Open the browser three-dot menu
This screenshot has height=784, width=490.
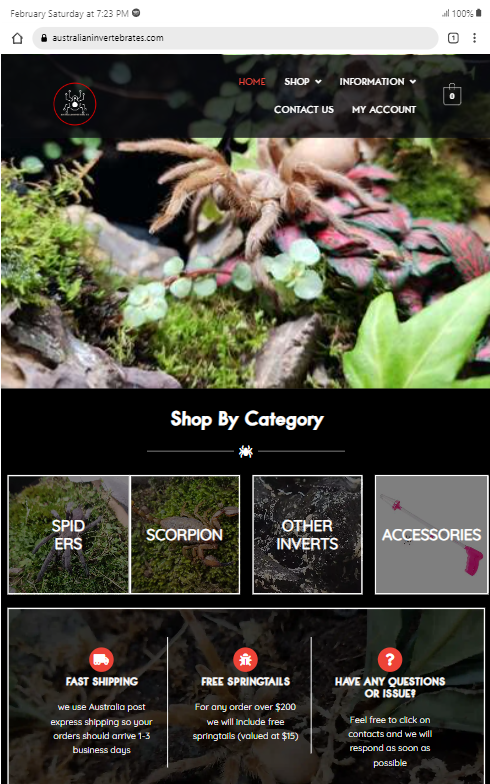(x=474, y=38)
